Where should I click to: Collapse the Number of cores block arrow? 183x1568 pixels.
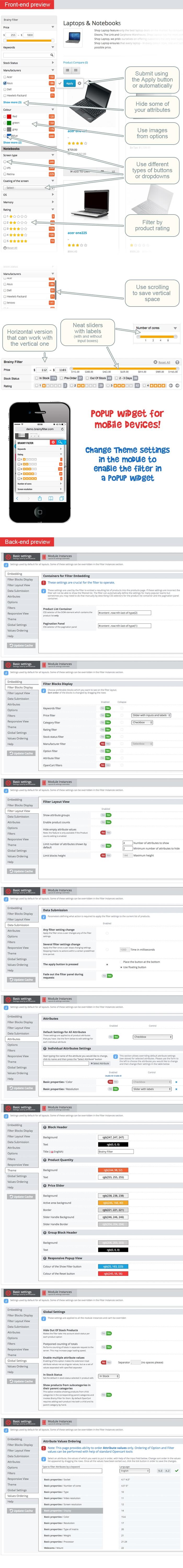click(175, 328)
